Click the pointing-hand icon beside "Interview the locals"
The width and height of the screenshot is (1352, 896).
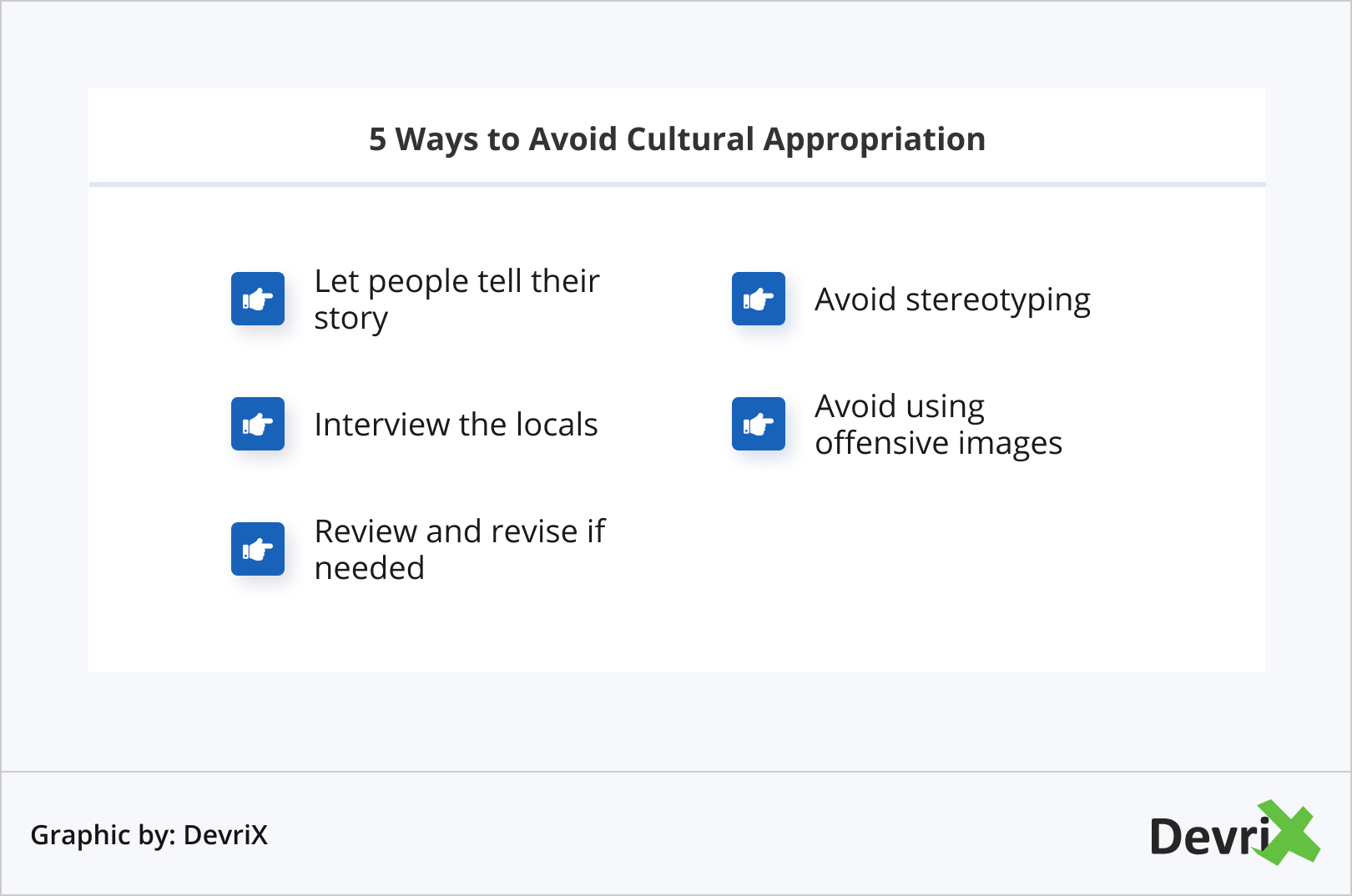(258, 424)
